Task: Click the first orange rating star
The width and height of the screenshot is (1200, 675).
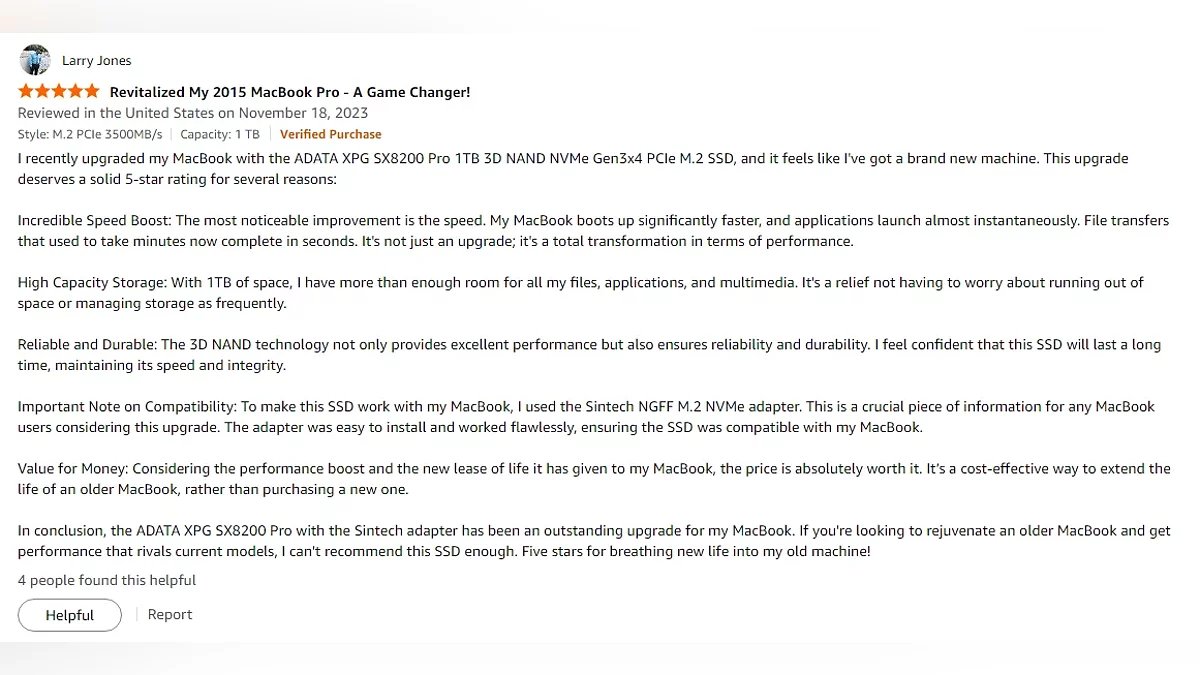Action: click(26, 91)
